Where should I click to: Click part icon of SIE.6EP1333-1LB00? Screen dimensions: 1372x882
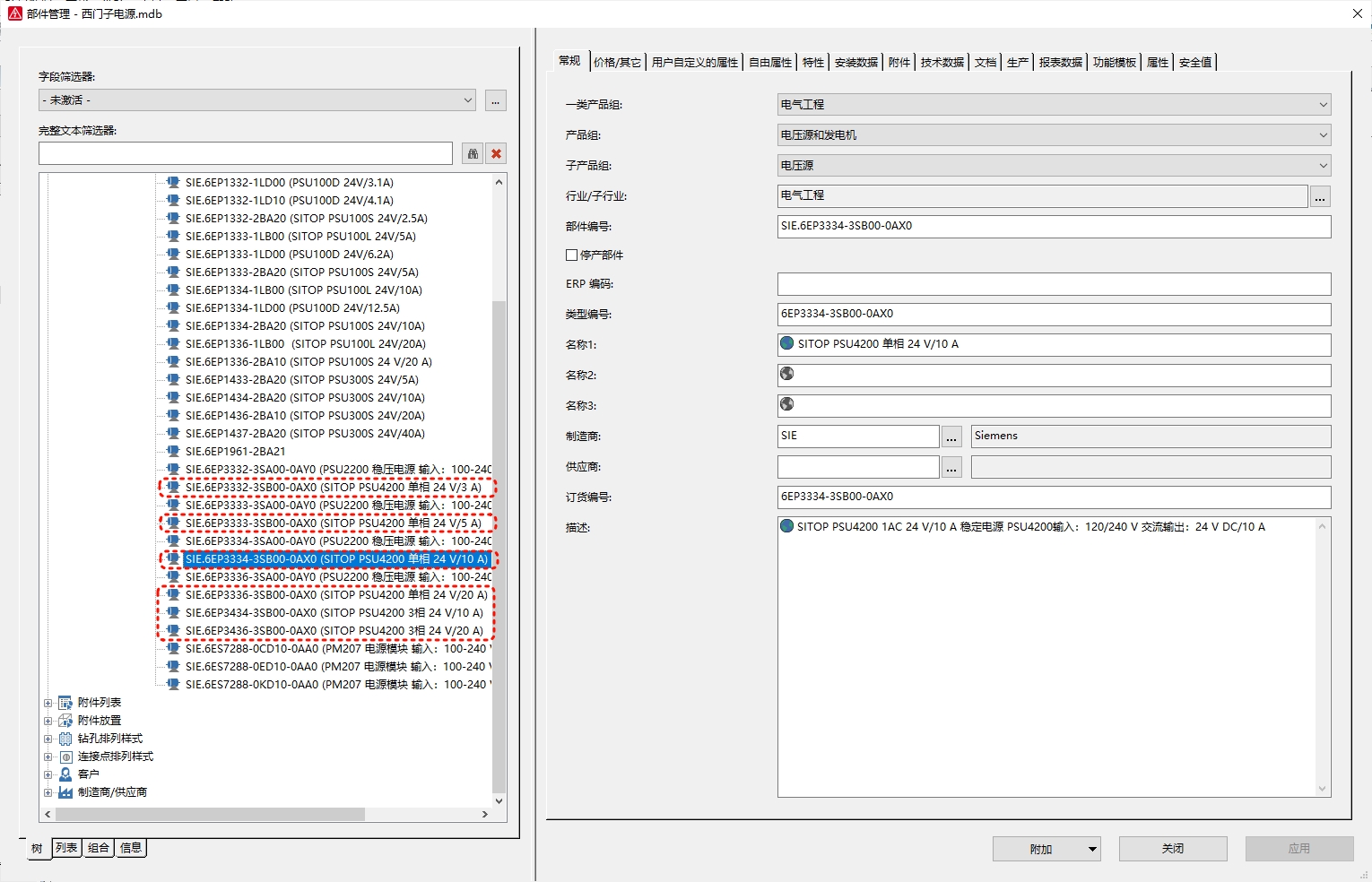pos(173,237)
